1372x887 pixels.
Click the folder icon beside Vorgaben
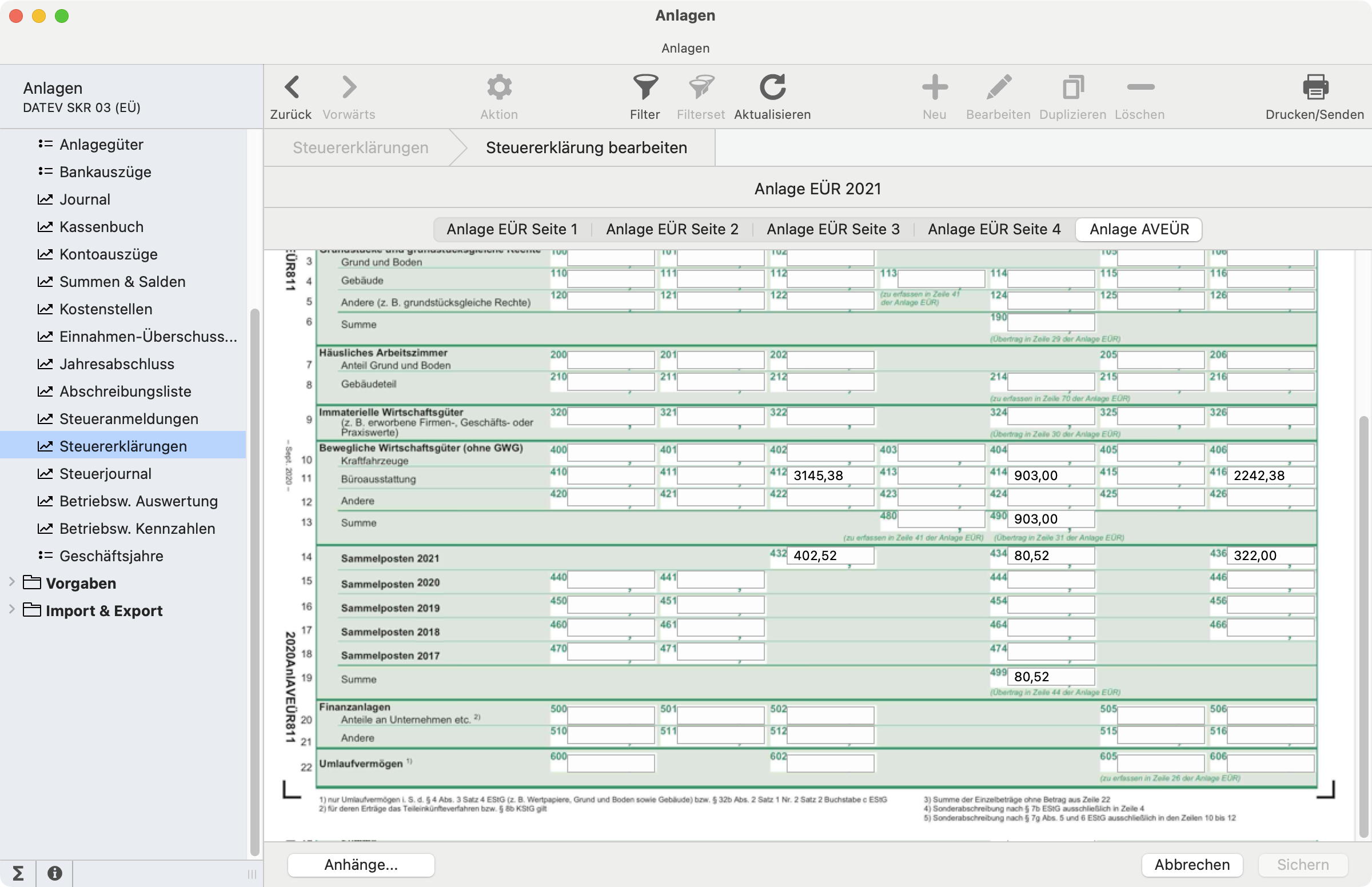31,583
